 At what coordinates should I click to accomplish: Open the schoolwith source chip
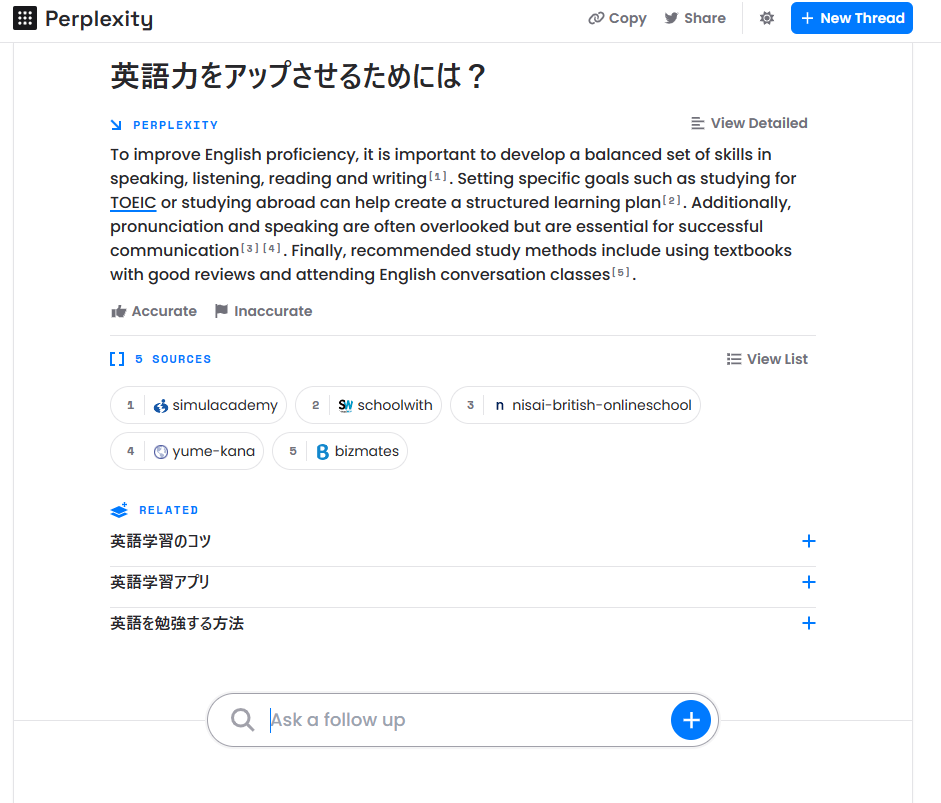coord(368,405)
